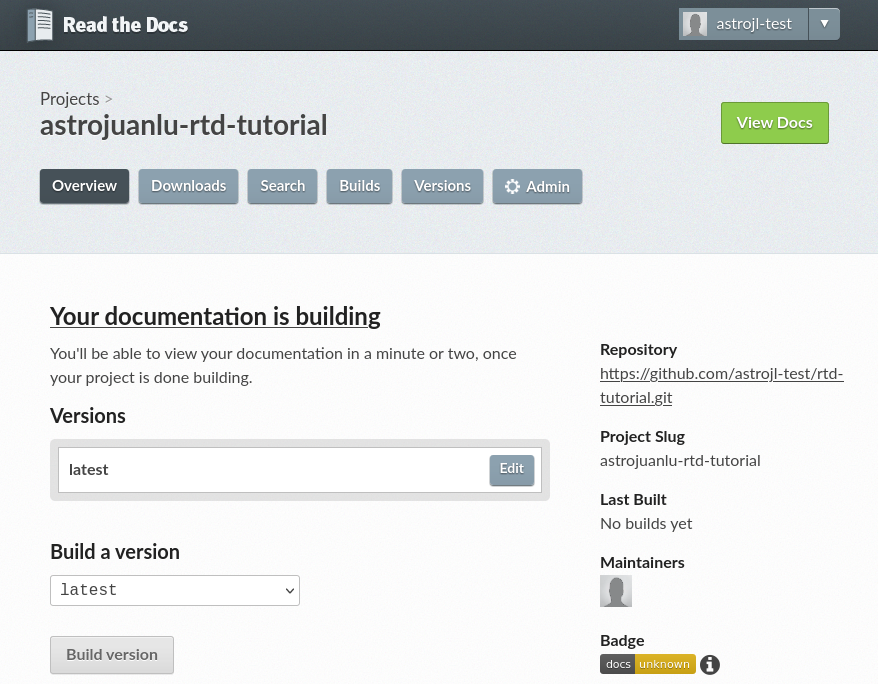The height and width of the screenshot is (684, 878).
Task: Click the user avatar in the header
Action: pos(694,24)
